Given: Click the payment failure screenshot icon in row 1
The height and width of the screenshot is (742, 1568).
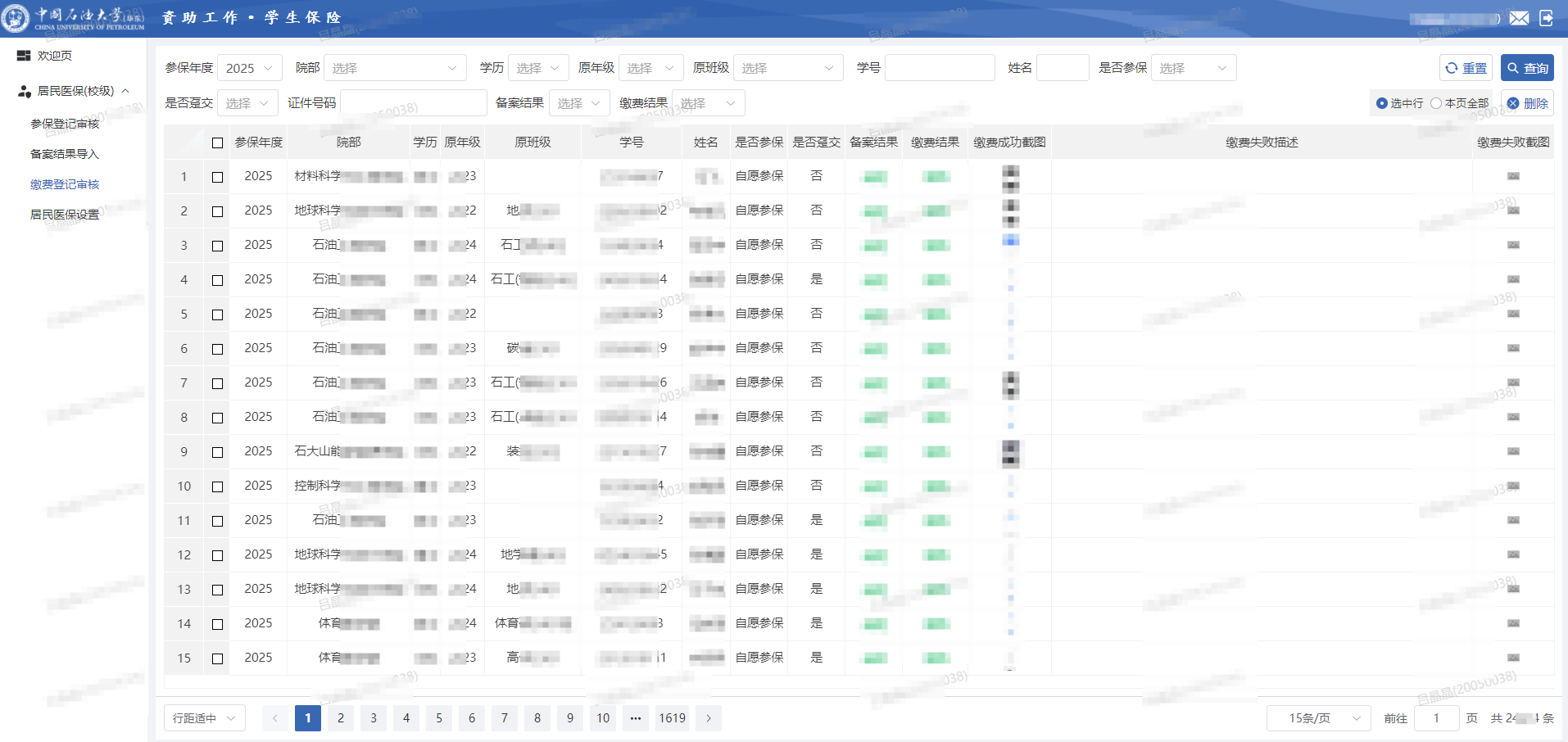Looking at the screenshot, I should [x=1512, y=176].
